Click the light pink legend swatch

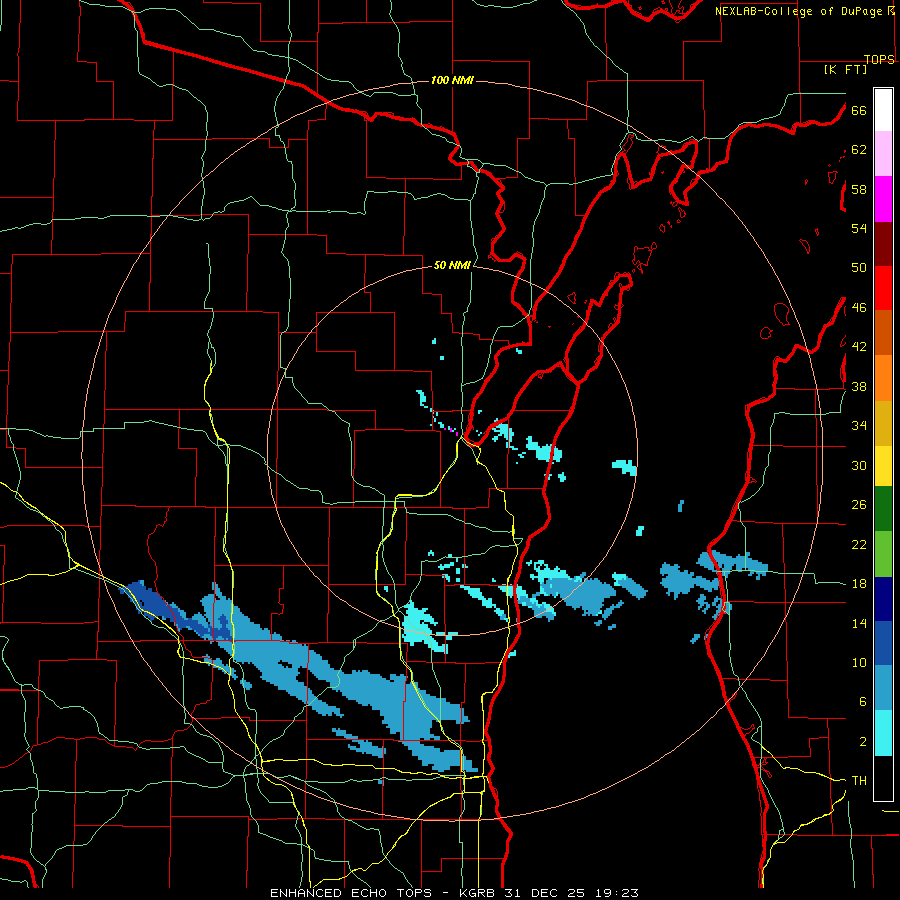coord(883,154)
